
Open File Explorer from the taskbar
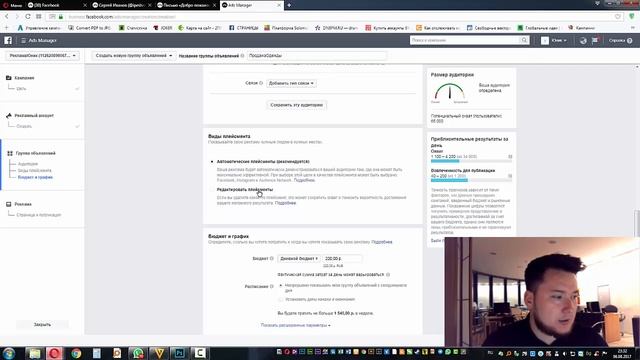[34, 353]
